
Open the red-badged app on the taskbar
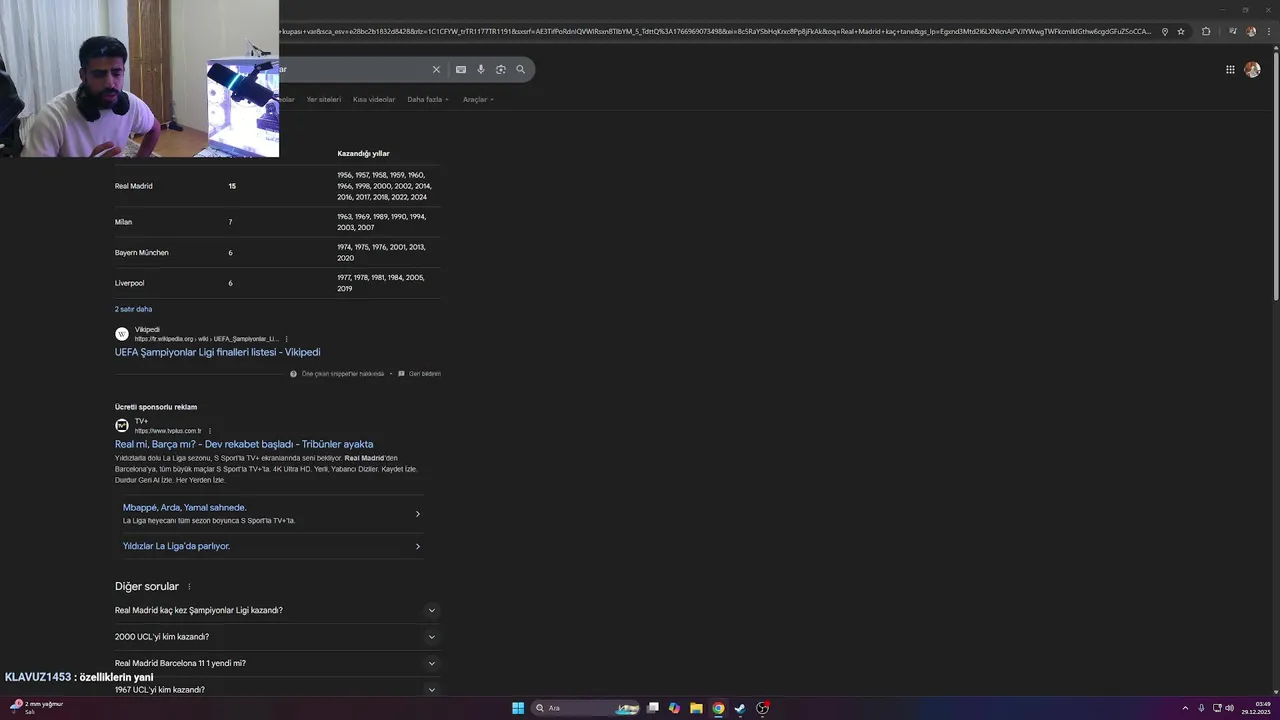click(x=762, y=708)
